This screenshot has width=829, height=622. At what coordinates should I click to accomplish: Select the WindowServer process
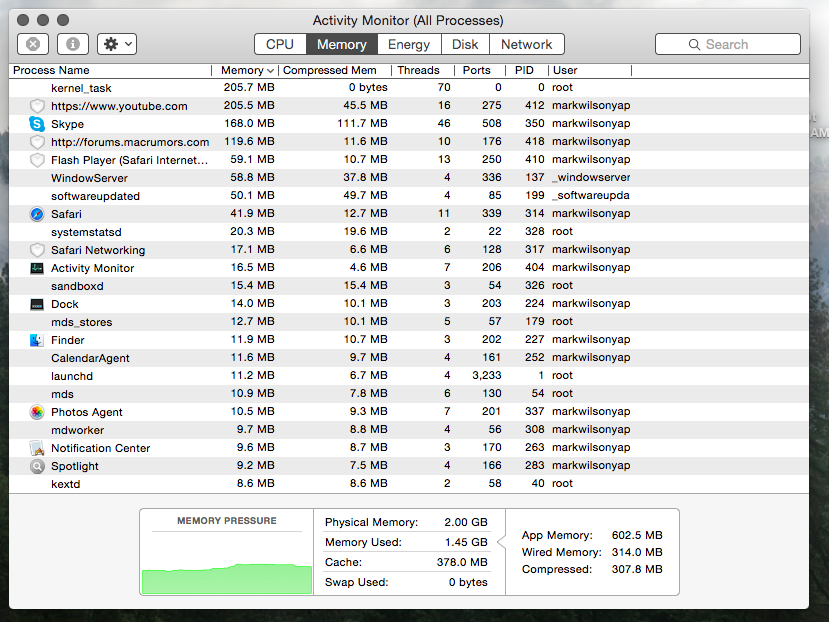tap(409, 178)
